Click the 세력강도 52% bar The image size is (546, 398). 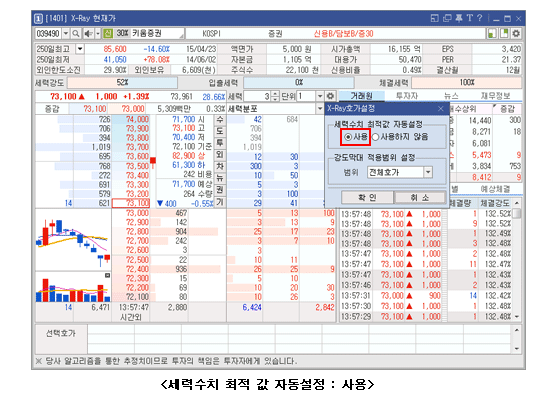point(122,83)
